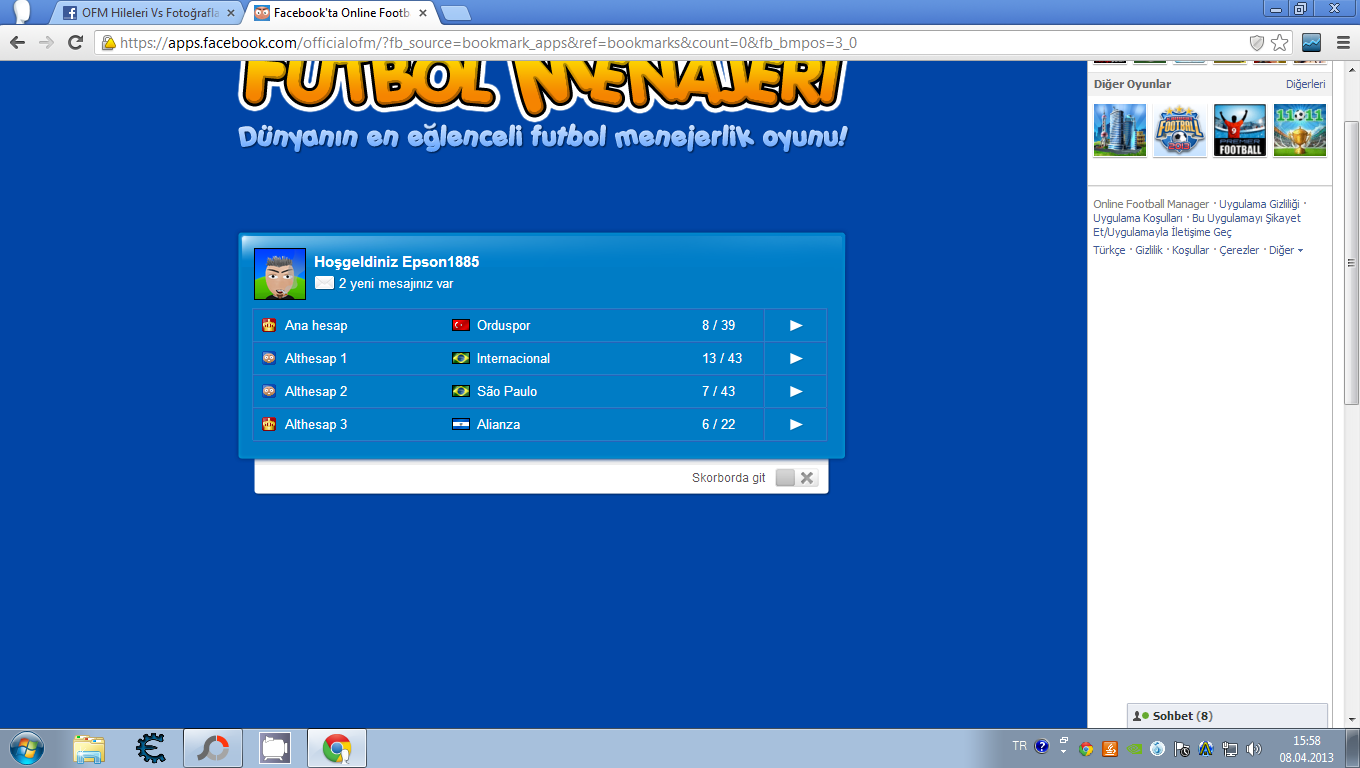The height and width of the screenshot is (768, 1360).
Task: Open a new browser tab
Action: [x=456, y=13]
